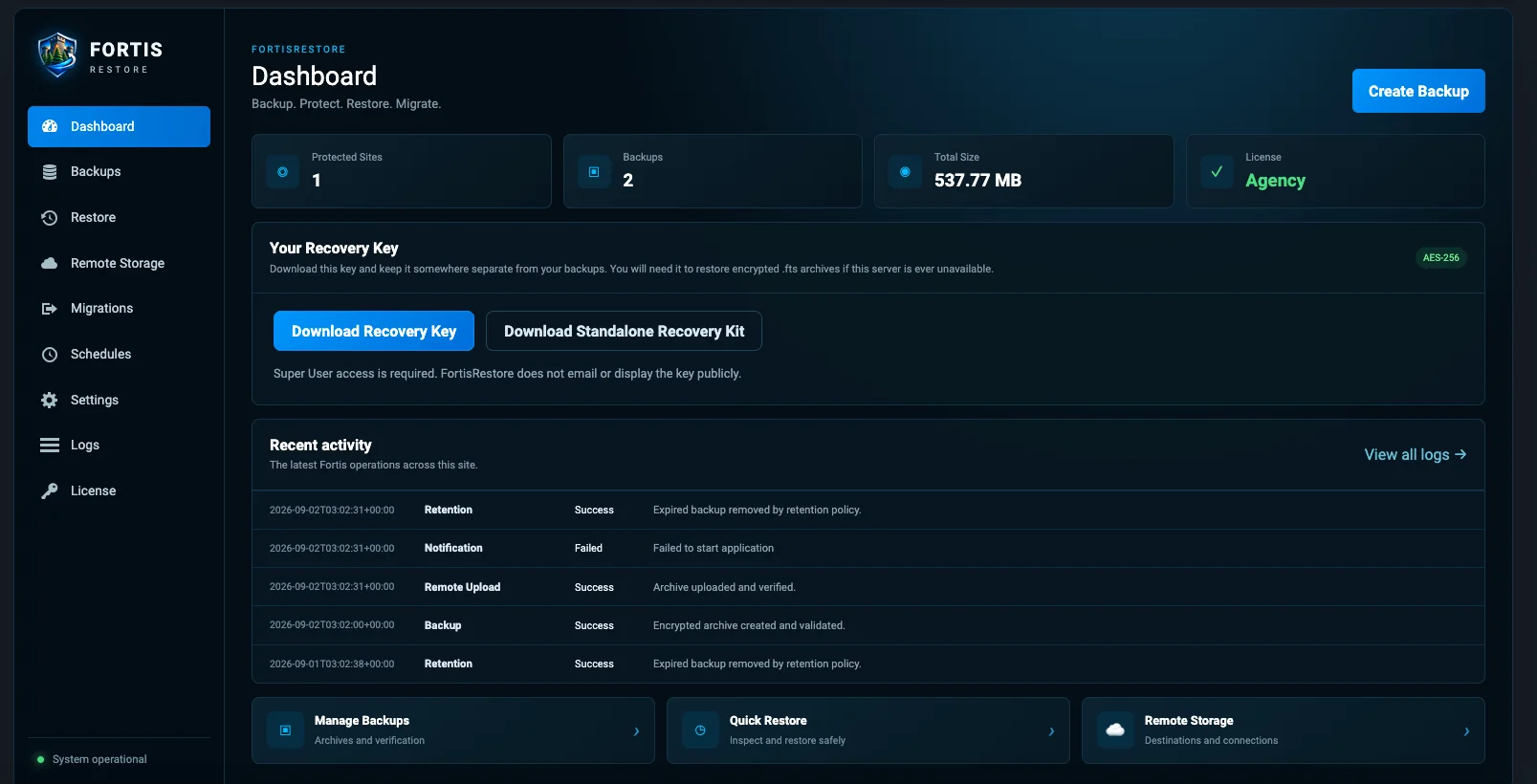Click the Backup activity label
1537x784 pixels.
click(443, 625)
